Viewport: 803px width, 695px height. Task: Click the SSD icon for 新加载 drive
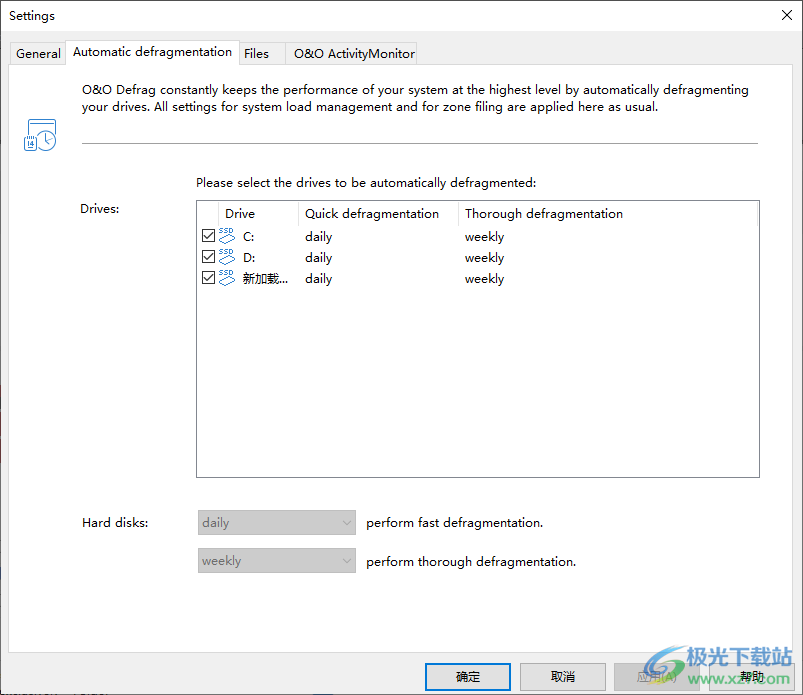[x=226, y=278]
